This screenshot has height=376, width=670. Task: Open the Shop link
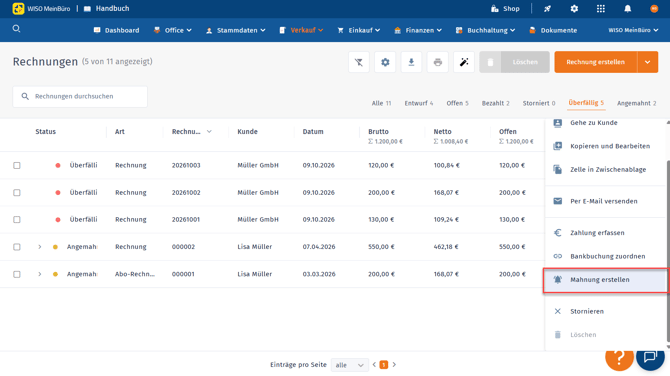(x=505, y=9)
